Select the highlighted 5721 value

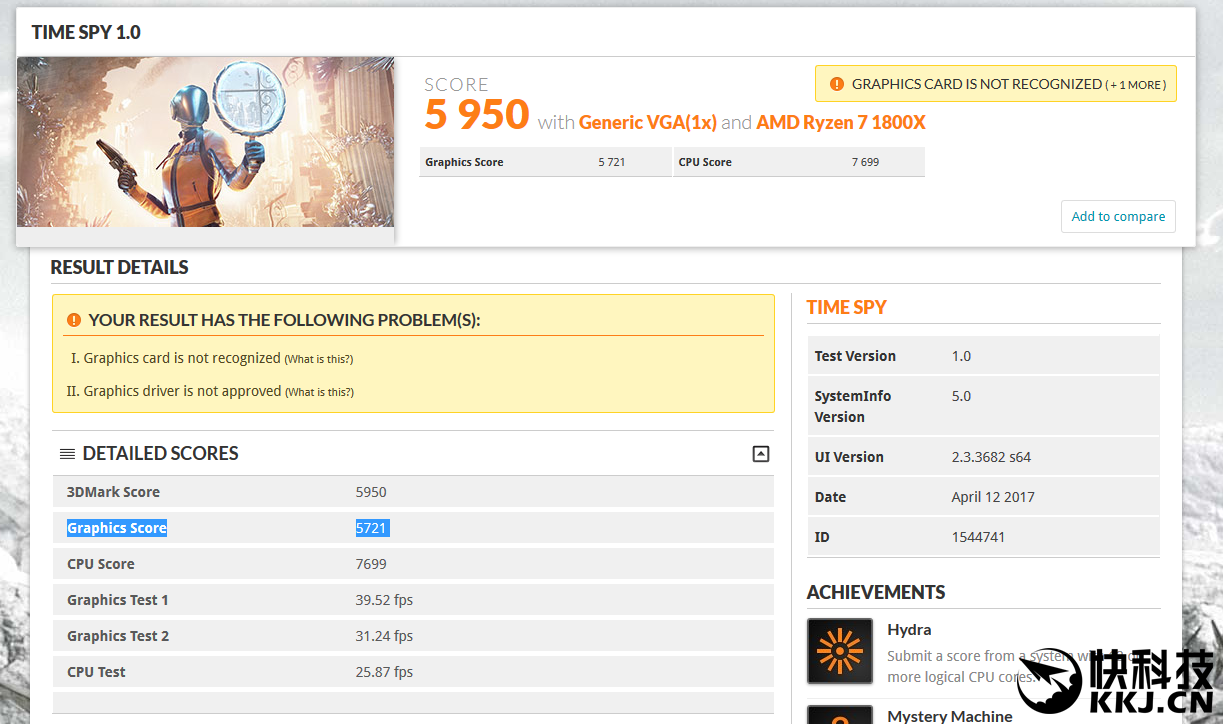coord(372,528)
